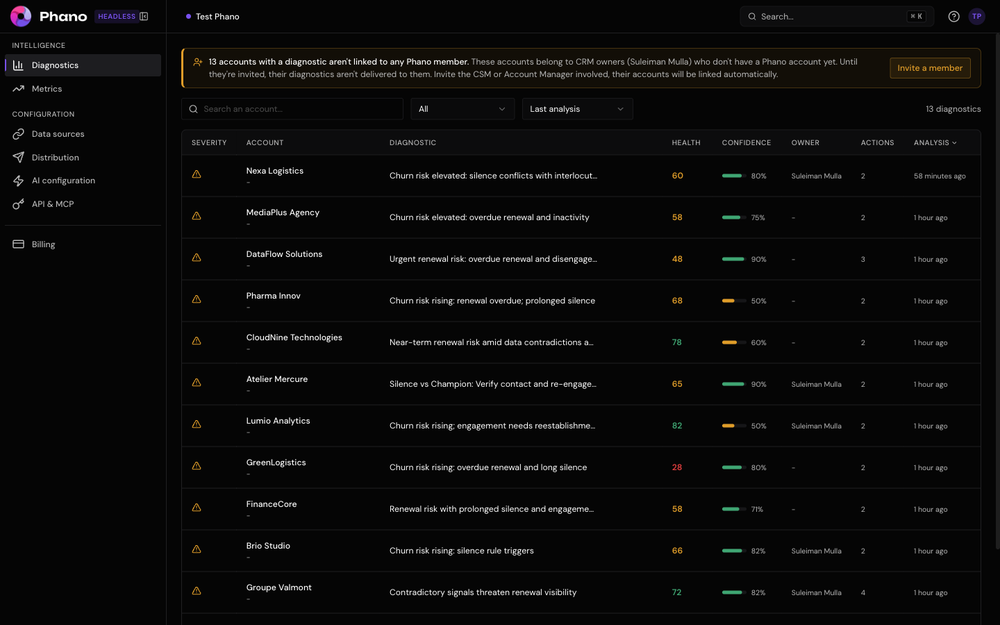Click the confidence bar for Pharma Innov
The width and height of the screenshot is (1000, 625).
click(x=733, y=301)
